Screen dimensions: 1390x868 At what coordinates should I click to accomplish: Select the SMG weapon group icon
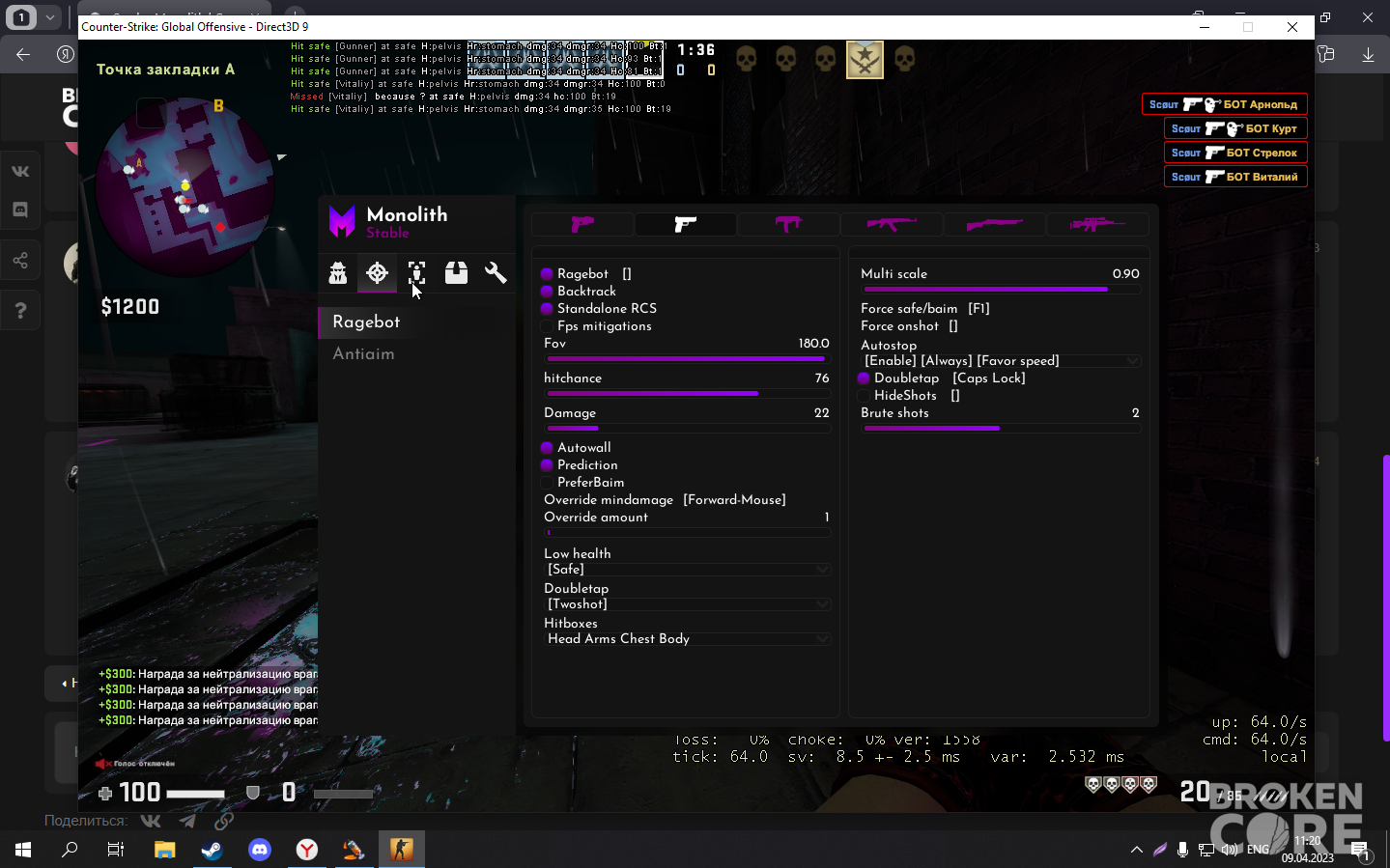point(789,224)
